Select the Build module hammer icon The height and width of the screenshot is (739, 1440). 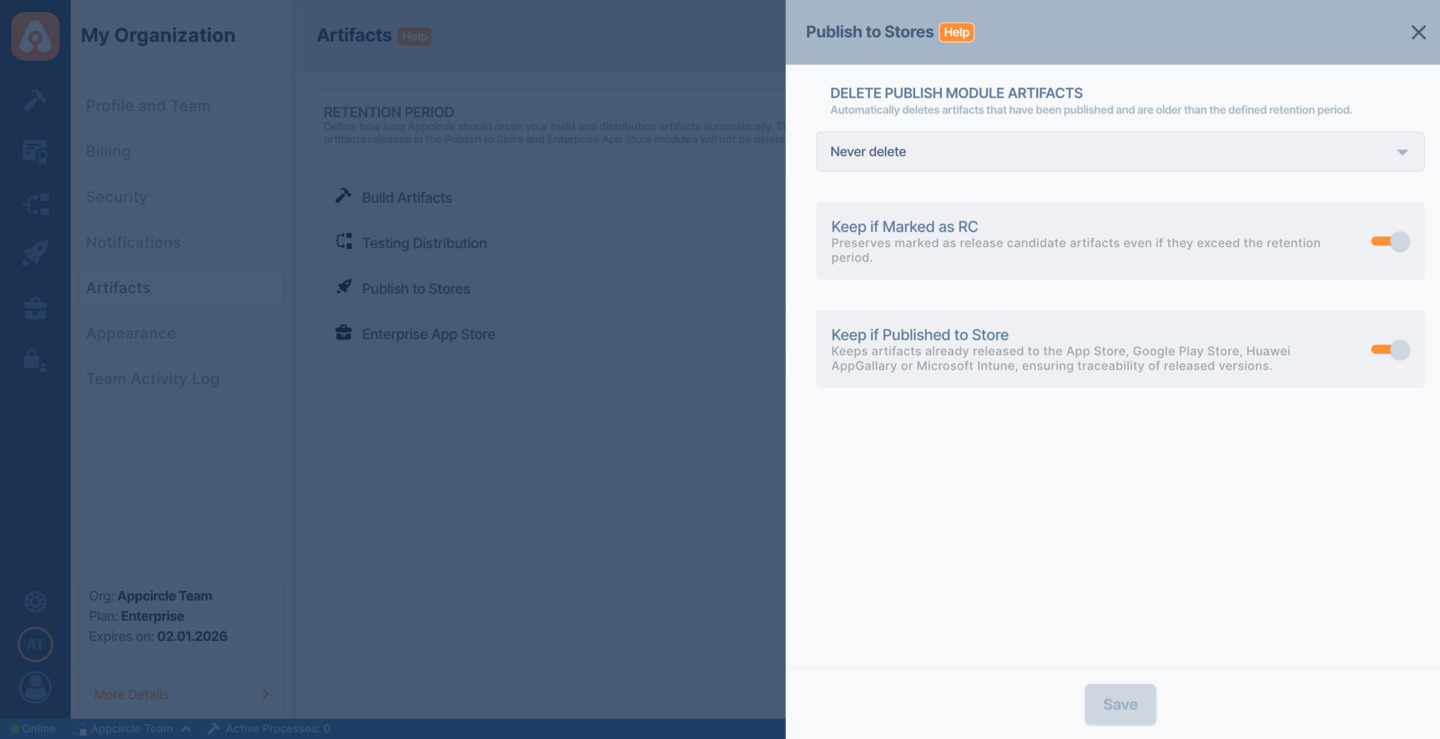(35, 99)
